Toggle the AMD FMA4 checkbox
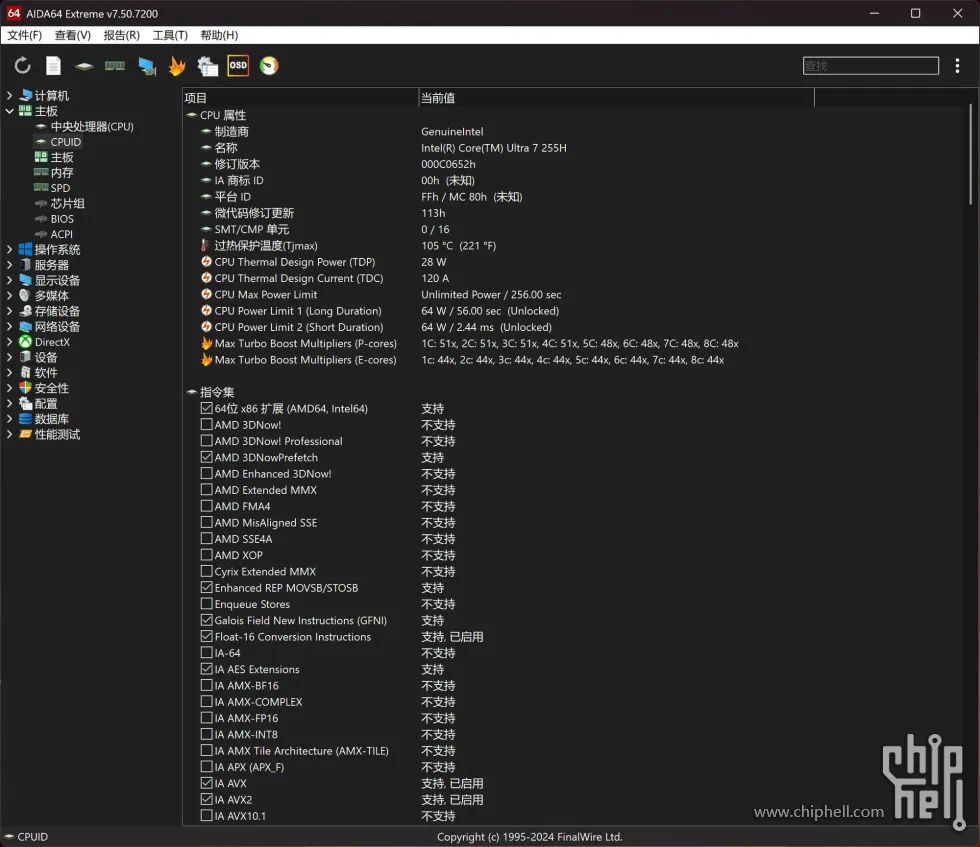The image size is (980, 847). (206, 506)
